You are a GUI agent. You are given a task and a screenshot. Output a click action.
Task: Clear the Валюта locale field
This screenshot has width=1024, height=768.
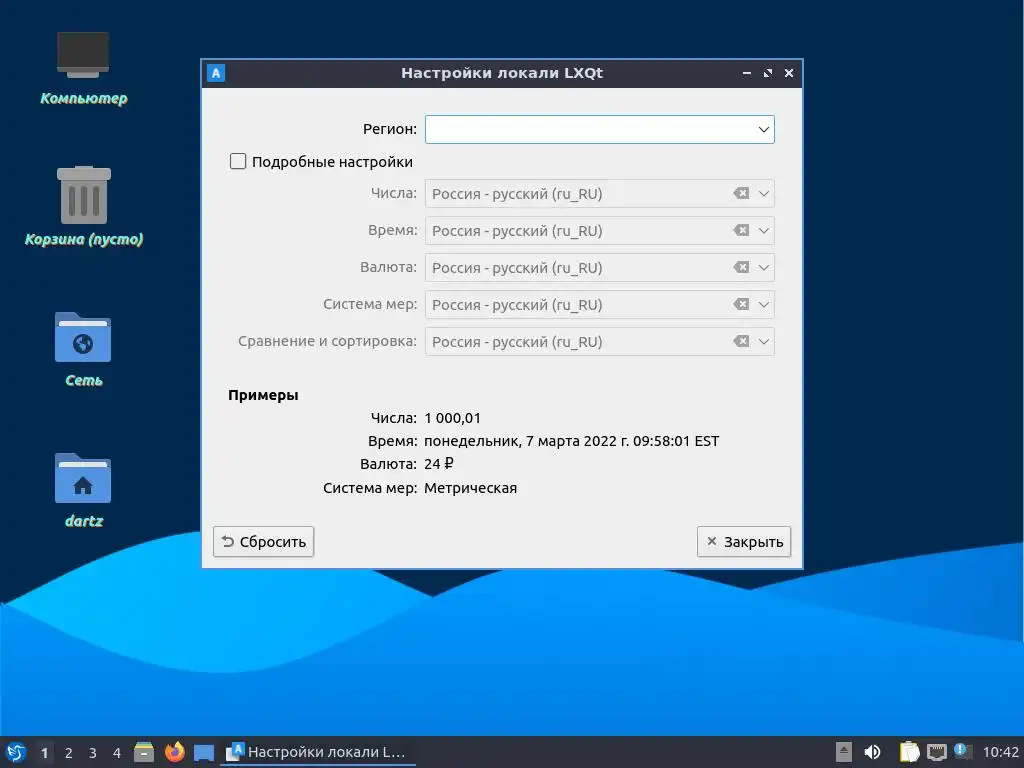pos(741,267)
